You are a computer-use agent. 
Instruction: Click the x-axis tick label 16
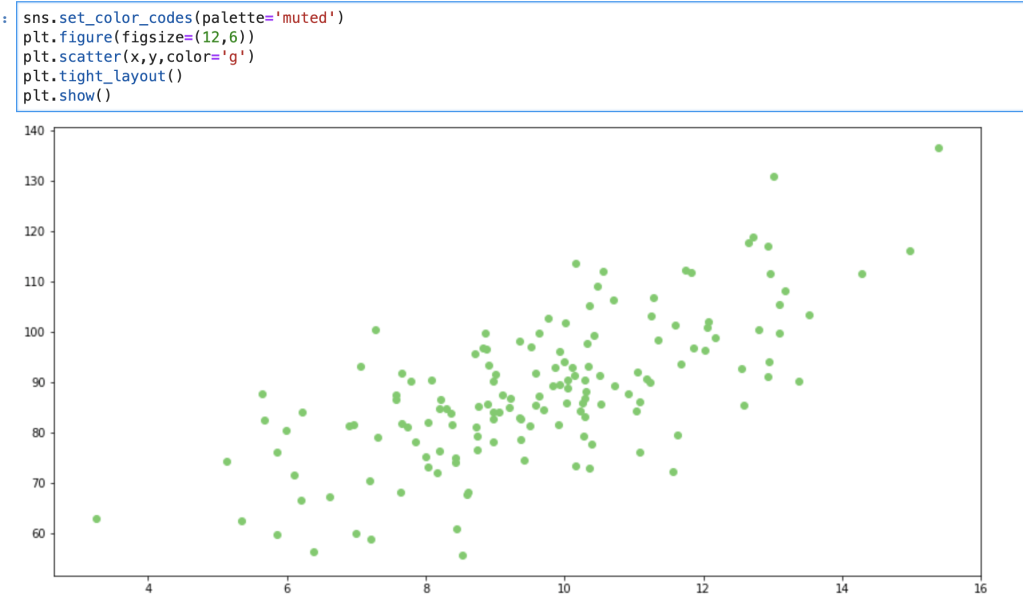tap(980, 589)
